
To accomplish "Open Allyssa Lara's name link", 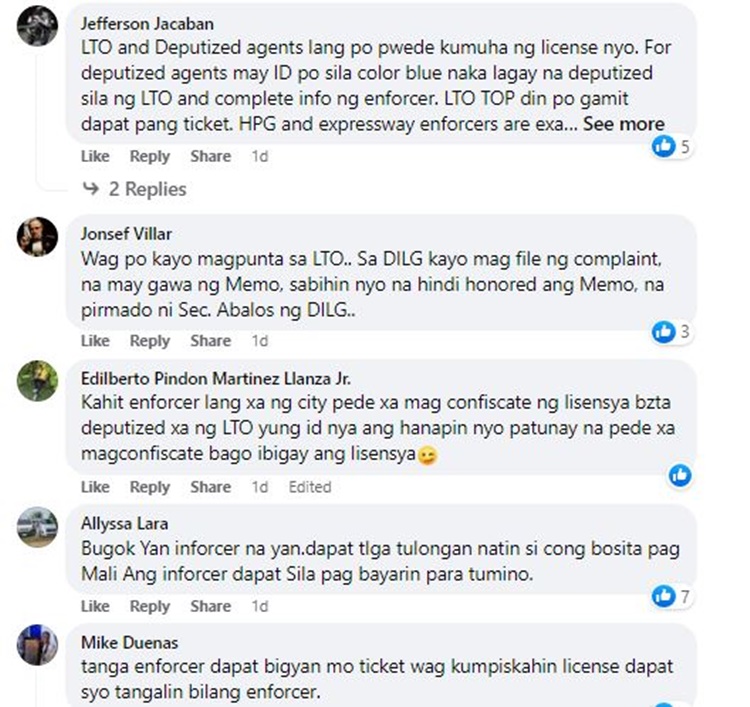I will 124,523.
